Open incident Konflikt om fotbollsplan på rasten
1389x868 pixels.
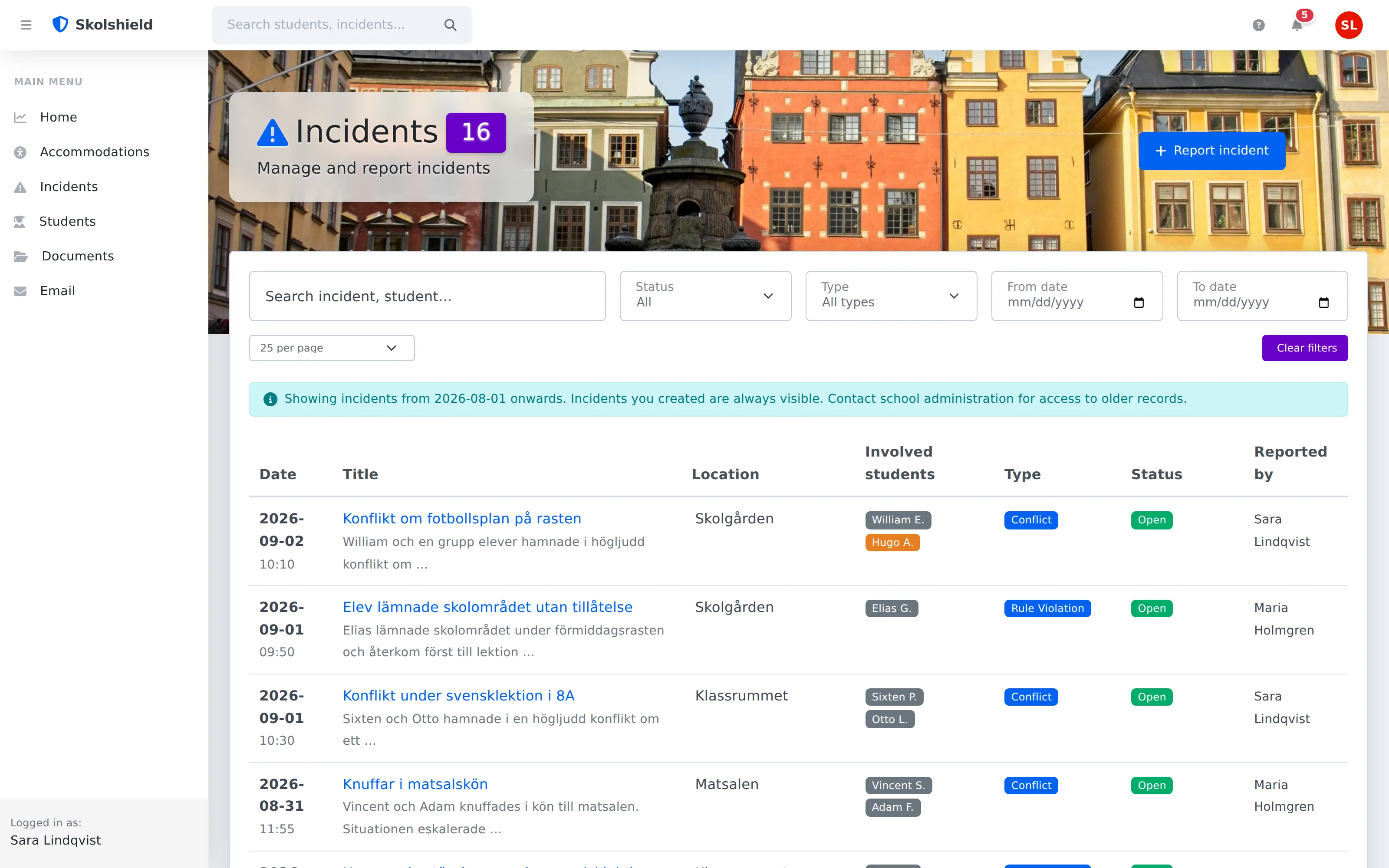pos(461,518)
